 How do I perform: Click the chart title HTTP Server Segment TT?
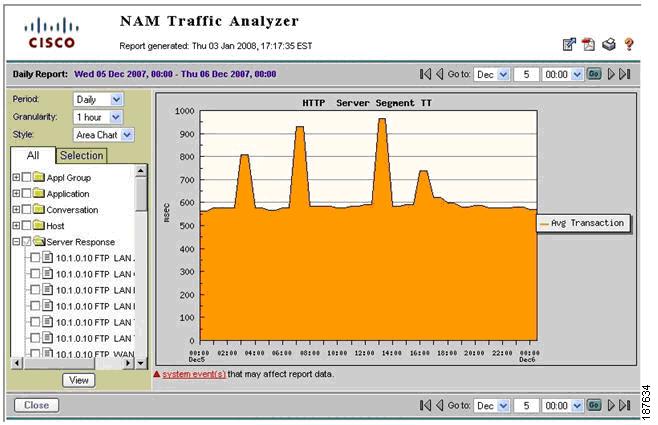click(x=367, y=103)
